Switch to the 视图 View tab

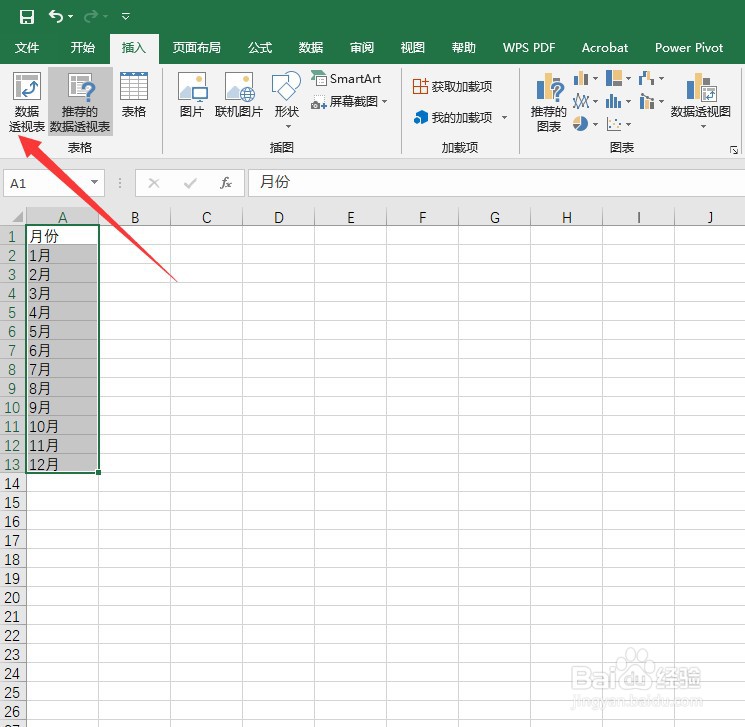coord(412,48)
